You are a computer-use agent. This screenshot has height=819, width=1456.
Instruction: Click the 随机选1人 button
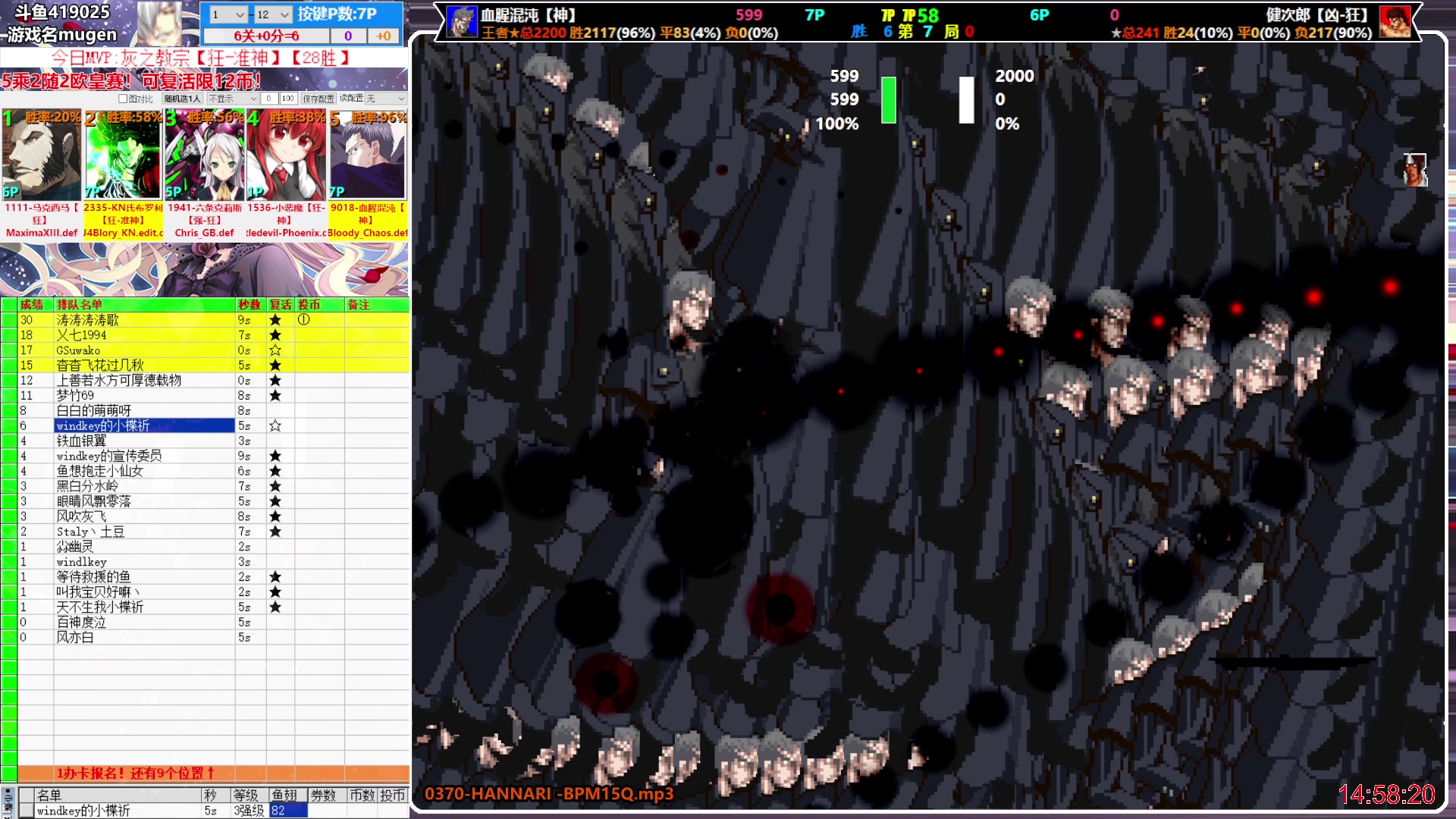click(x=183, y=99)
